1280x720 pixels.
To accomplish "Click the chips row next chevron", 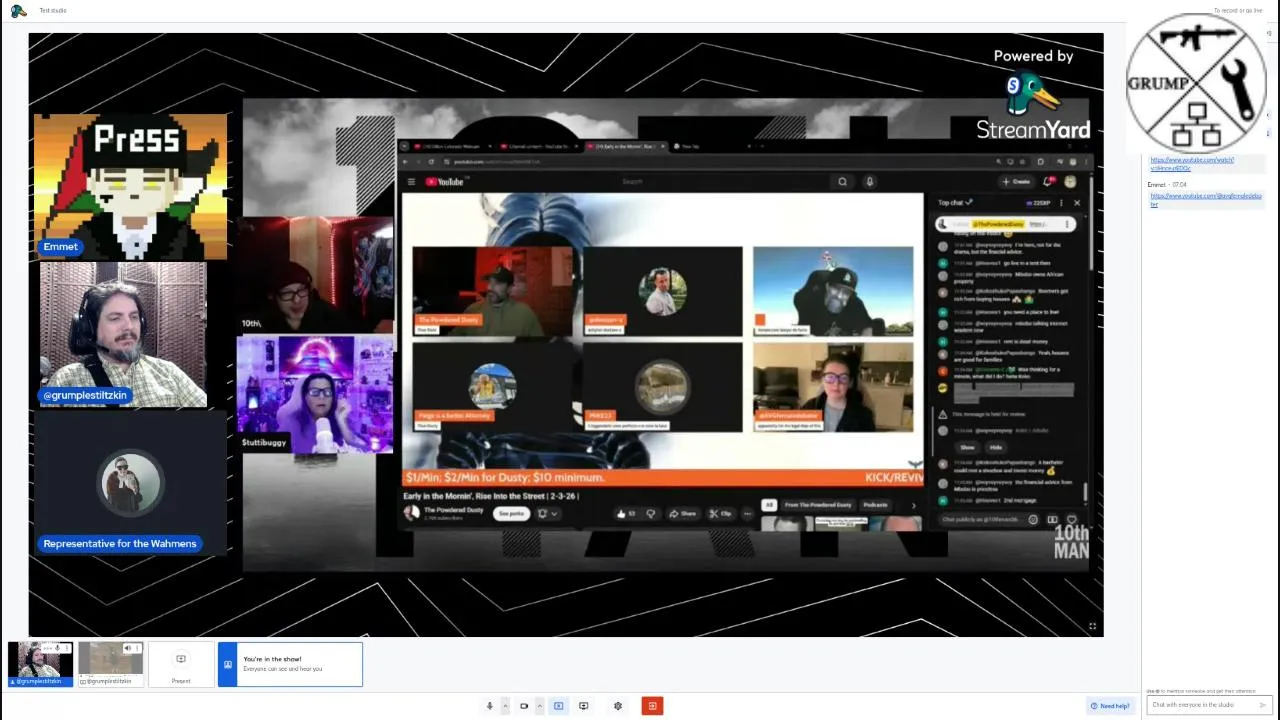I will (x=913, y=505).
